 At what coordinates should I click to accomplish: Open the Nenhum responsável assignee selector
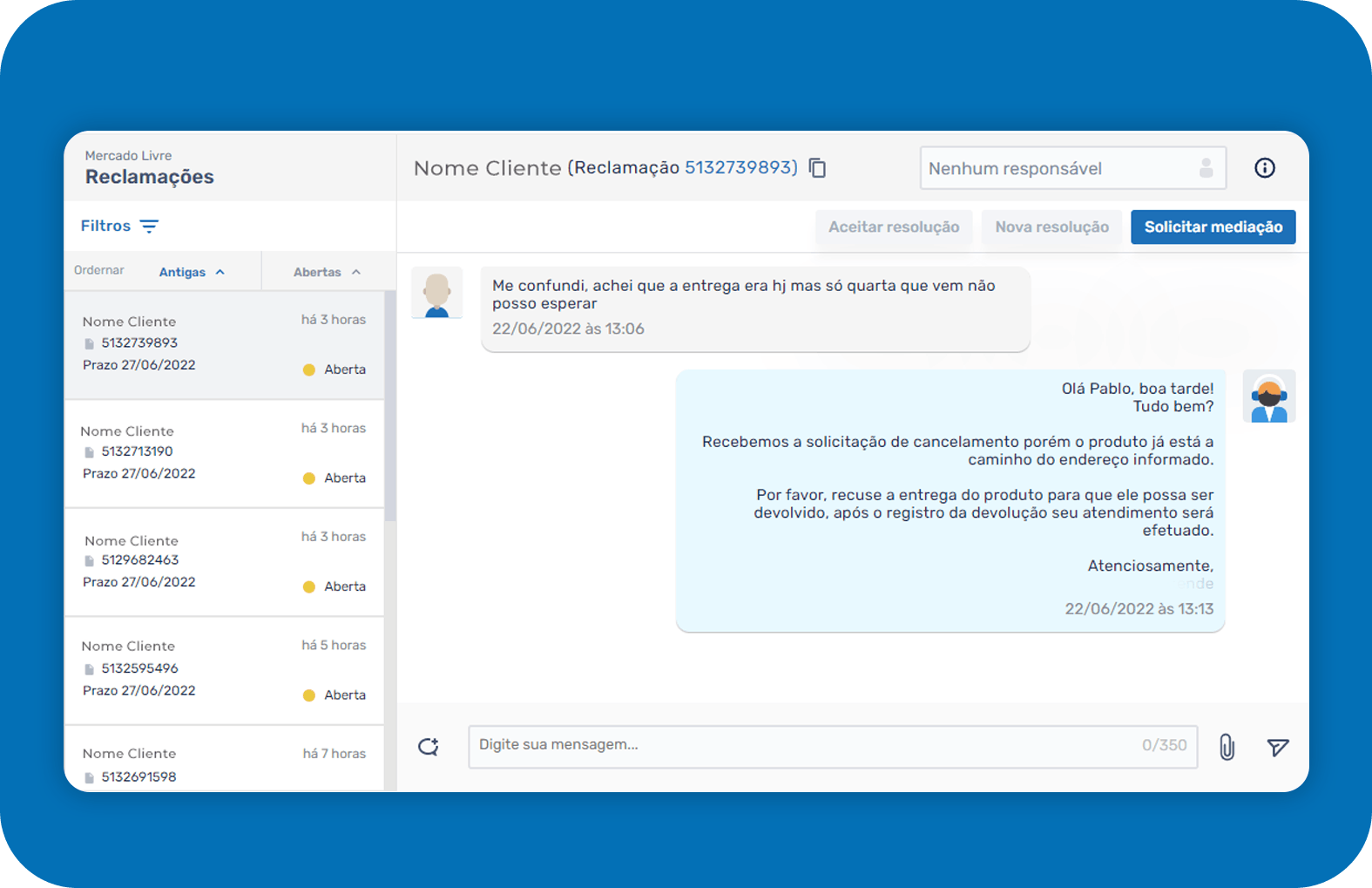tap(1072, 168)
